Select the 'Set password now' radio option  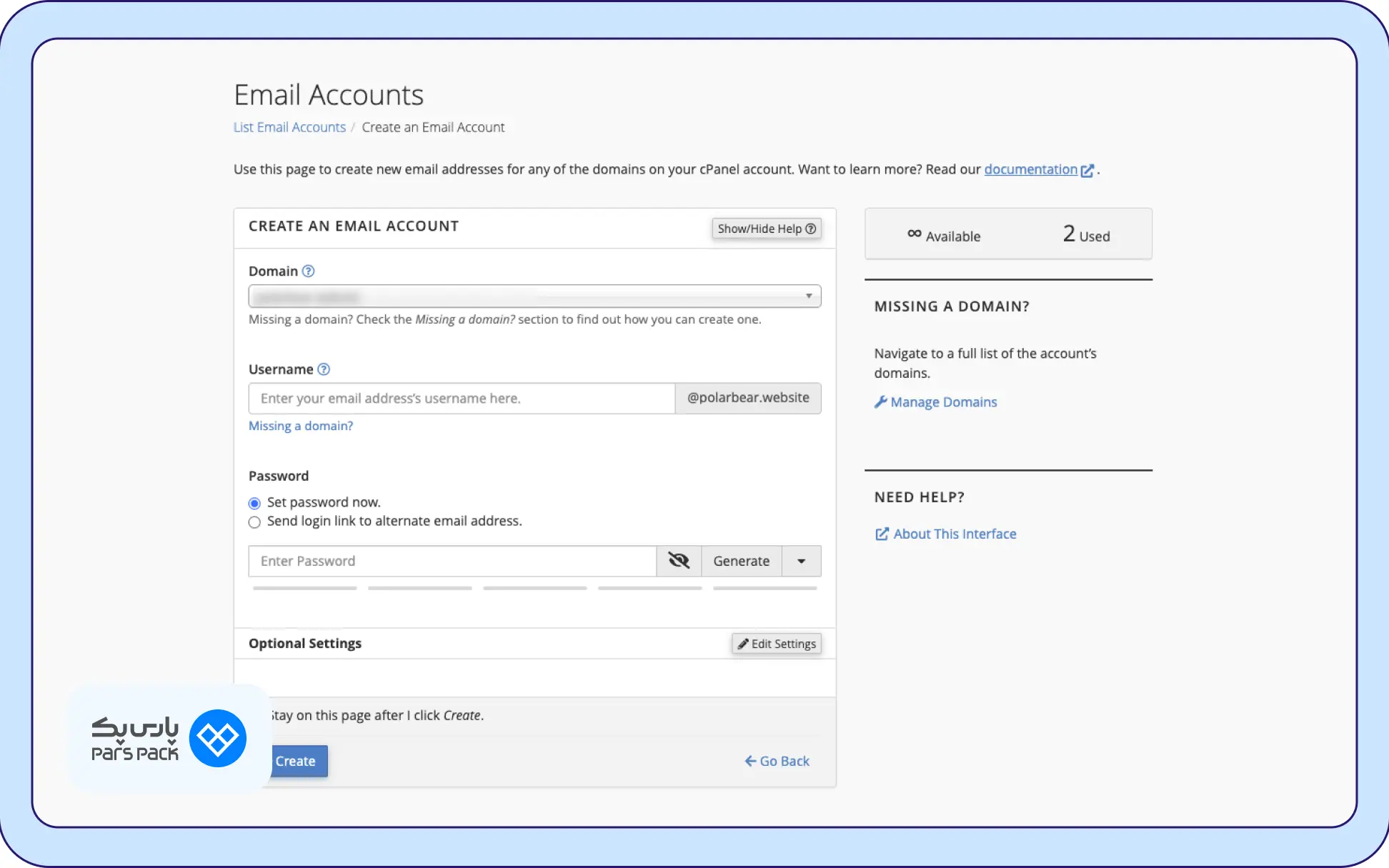[254, 503]
